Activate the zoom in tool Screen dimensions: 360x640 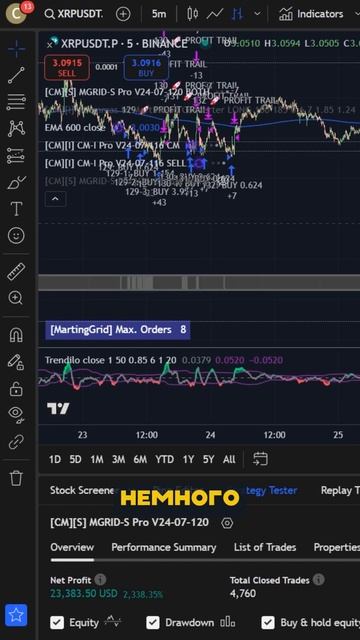pos(16,298)
